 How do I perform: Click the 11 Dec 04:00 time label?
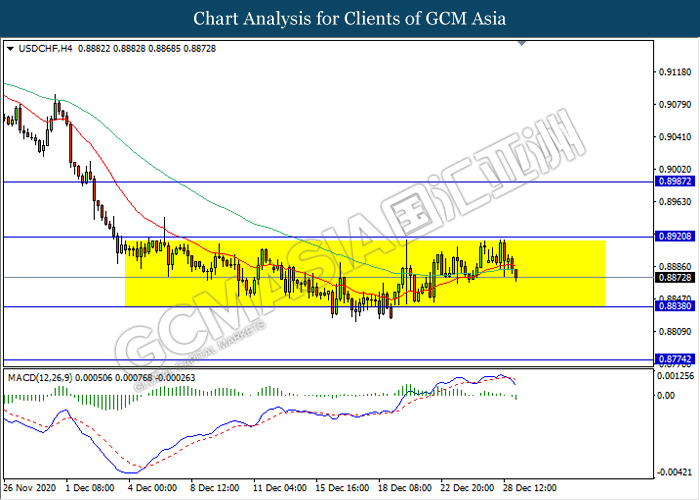(279, 488)
